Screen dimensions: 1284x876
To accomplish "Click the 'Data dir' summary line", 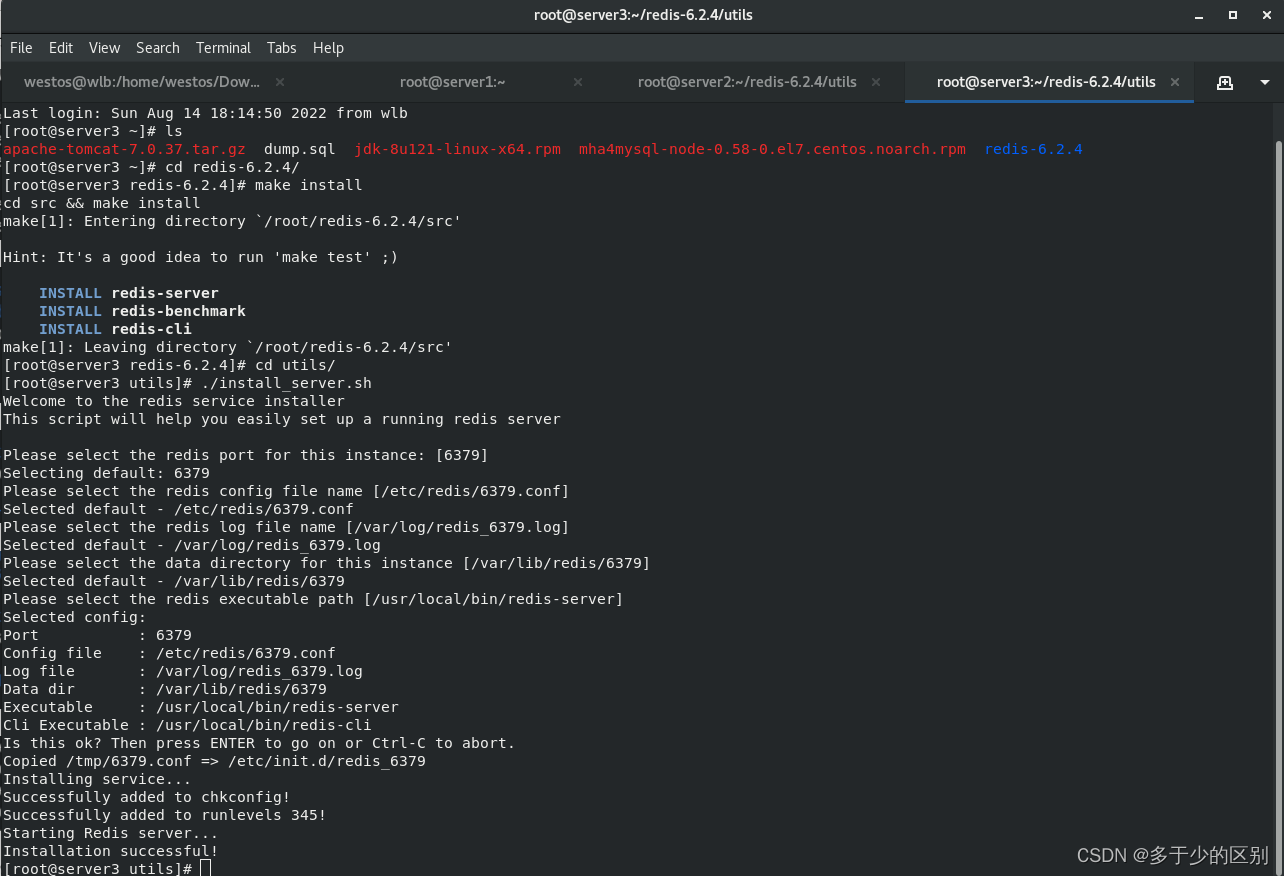I will (x=165, y=689).
